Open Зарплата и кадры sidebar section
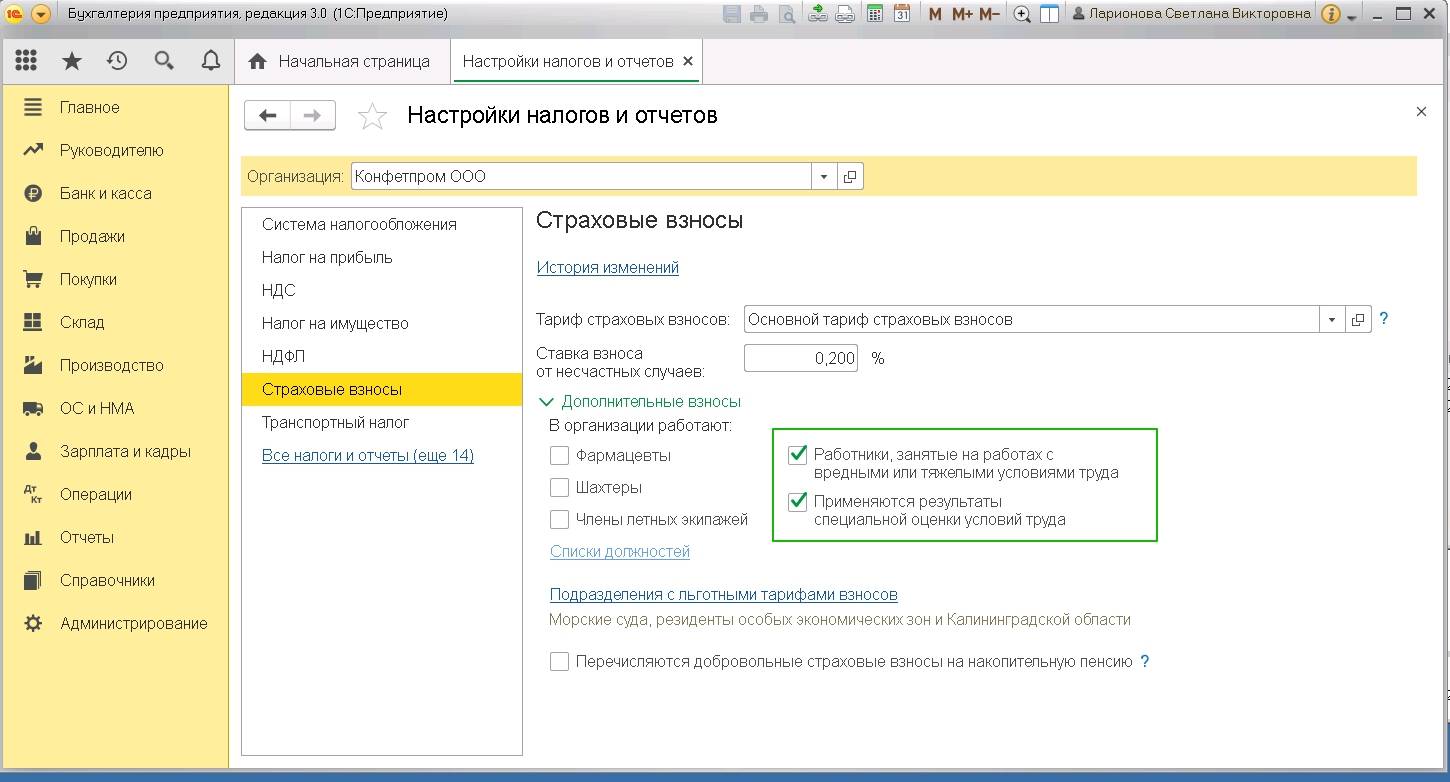The height and width of the screenshot is (782, 1450). [125, 451]
